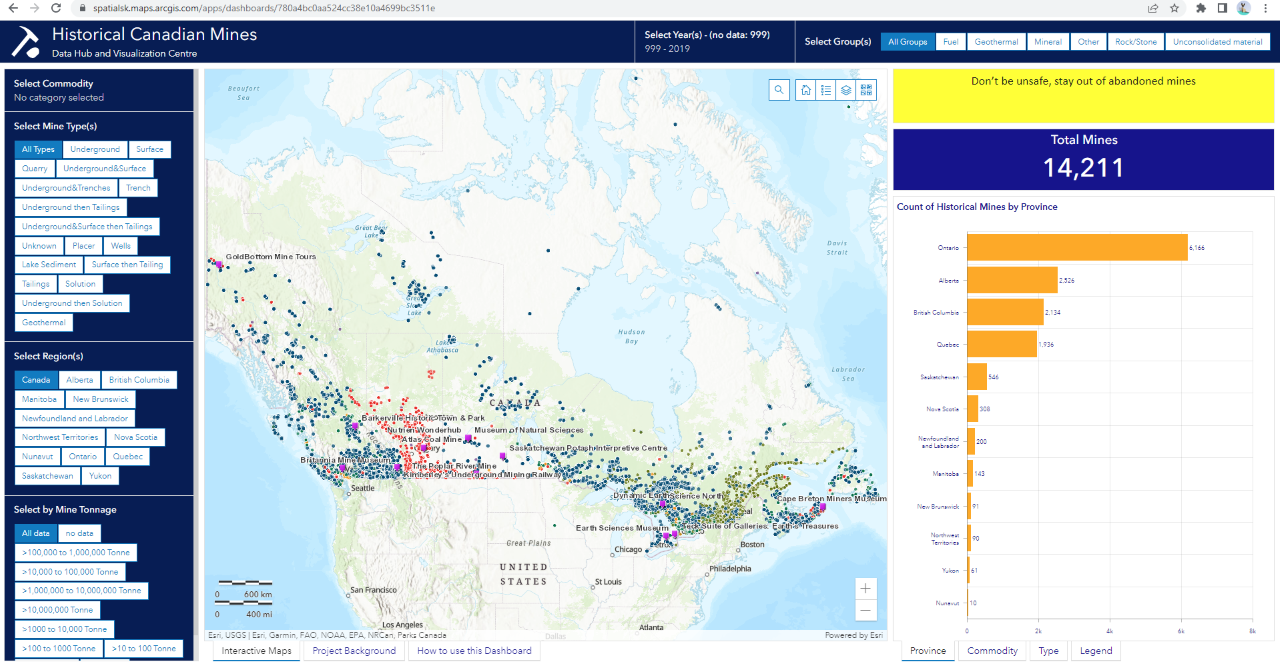Image resolution: width=1280 pixels, height=666 pixels.
Task: Switch to the Project Background tab
Action: click(354, 651)
